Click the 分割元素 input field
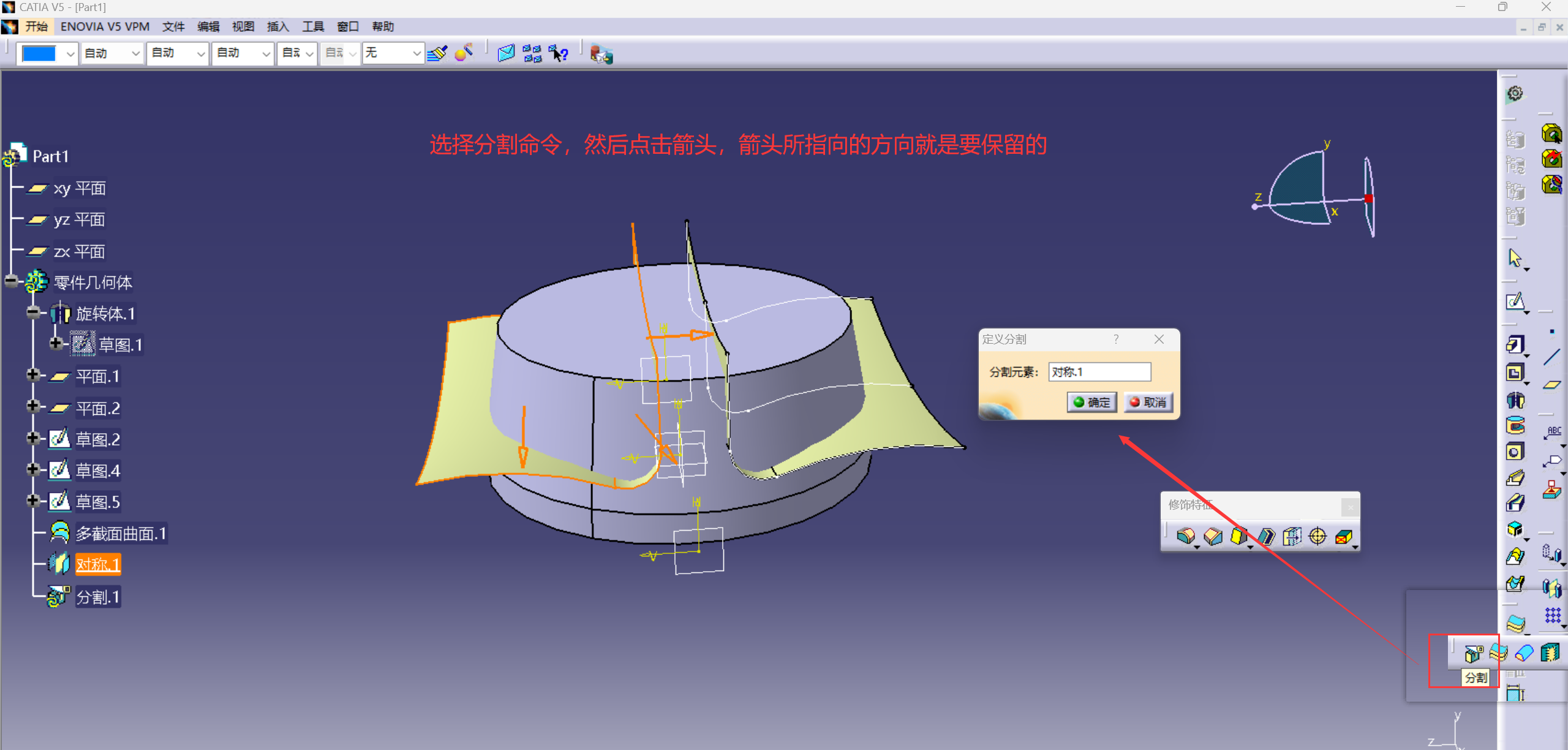The image size is (1568, 750). [1099, 372]
